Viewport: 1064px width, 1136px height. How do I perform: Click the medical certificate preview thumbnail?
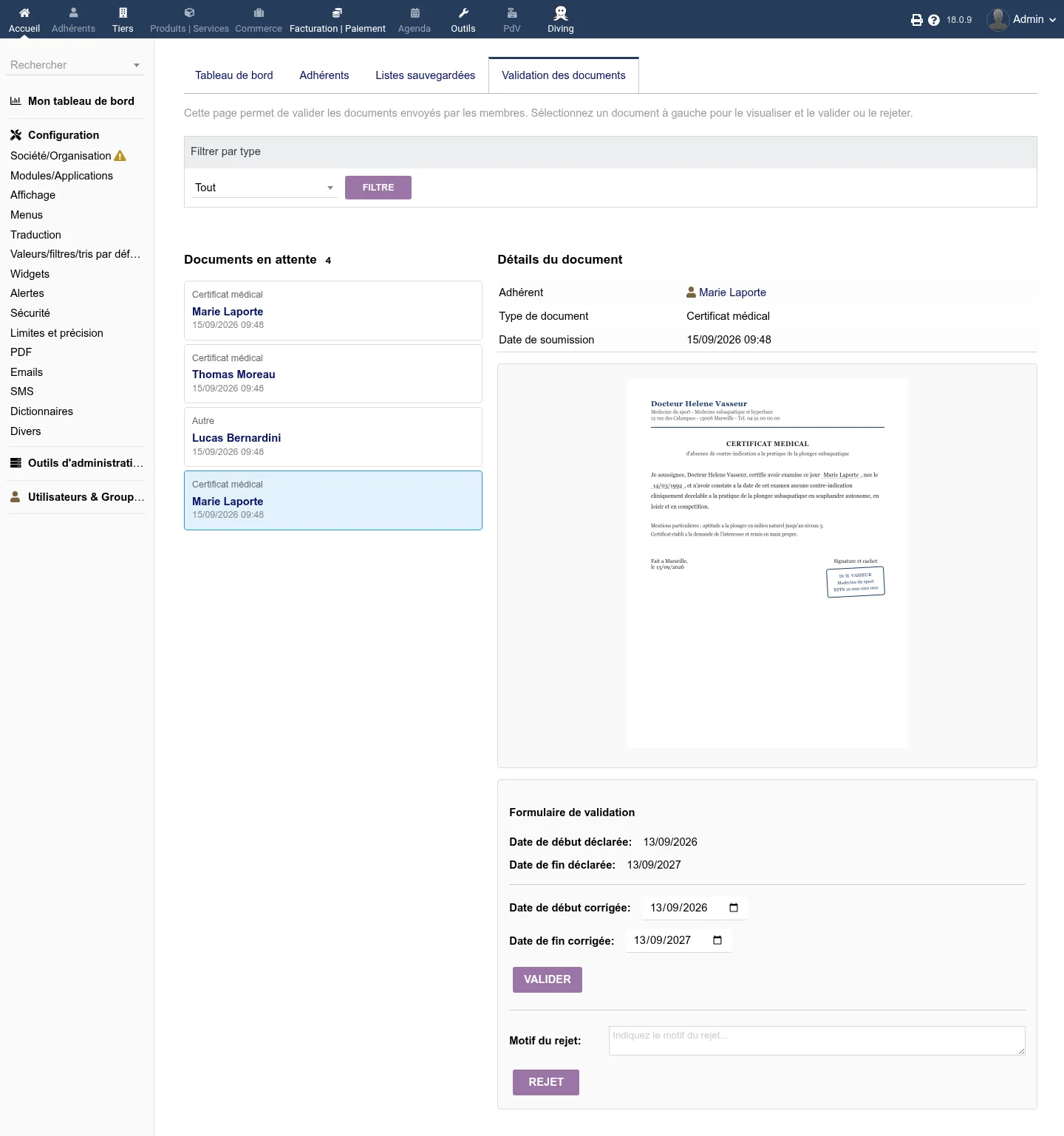(x=768, y=564)
